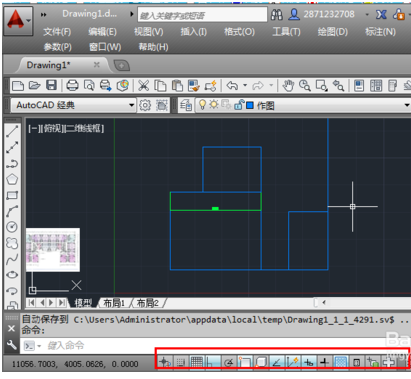Click the layer color swatch next to 作图
This screenshot has height=379, width=411.
(250, 105)
